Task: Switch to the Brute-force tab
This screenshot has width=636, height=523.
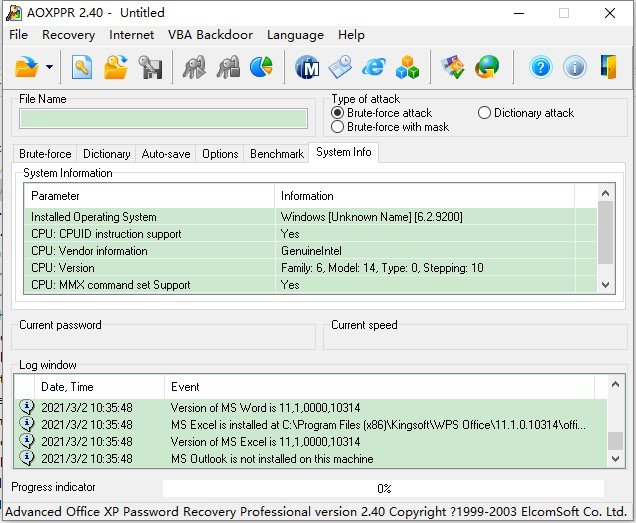Action: [45, 154]
